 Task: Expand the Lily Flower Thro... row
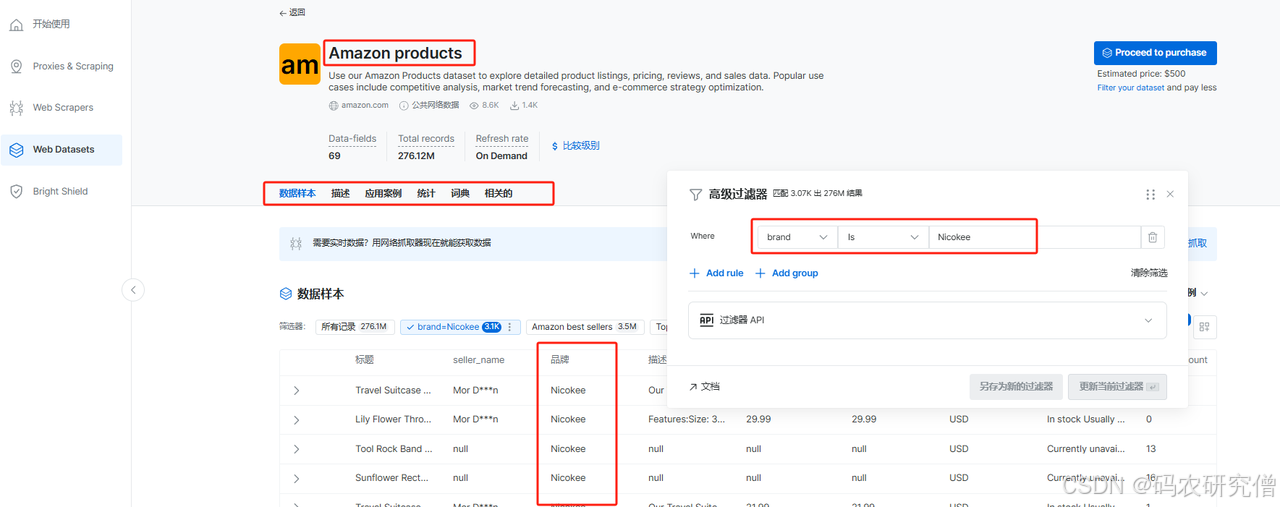point(297,420)
